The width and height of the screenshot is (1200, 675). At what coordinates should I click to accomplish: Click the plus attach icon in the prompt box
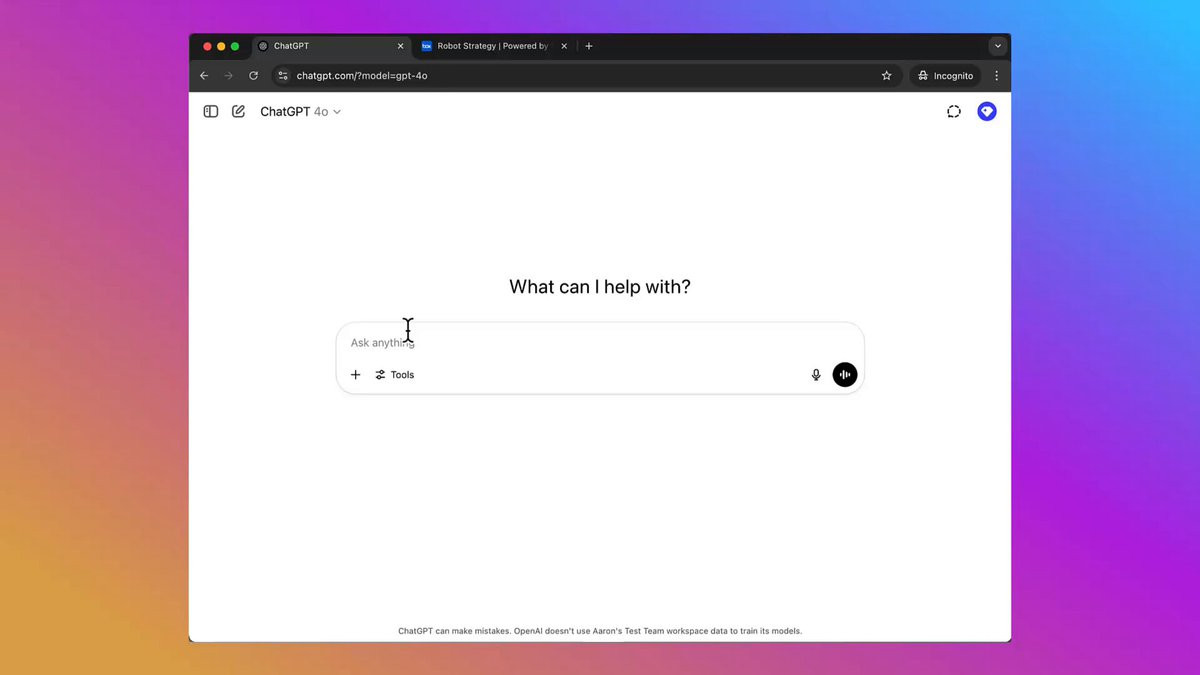pyautogui.click(x=355, y=375)
